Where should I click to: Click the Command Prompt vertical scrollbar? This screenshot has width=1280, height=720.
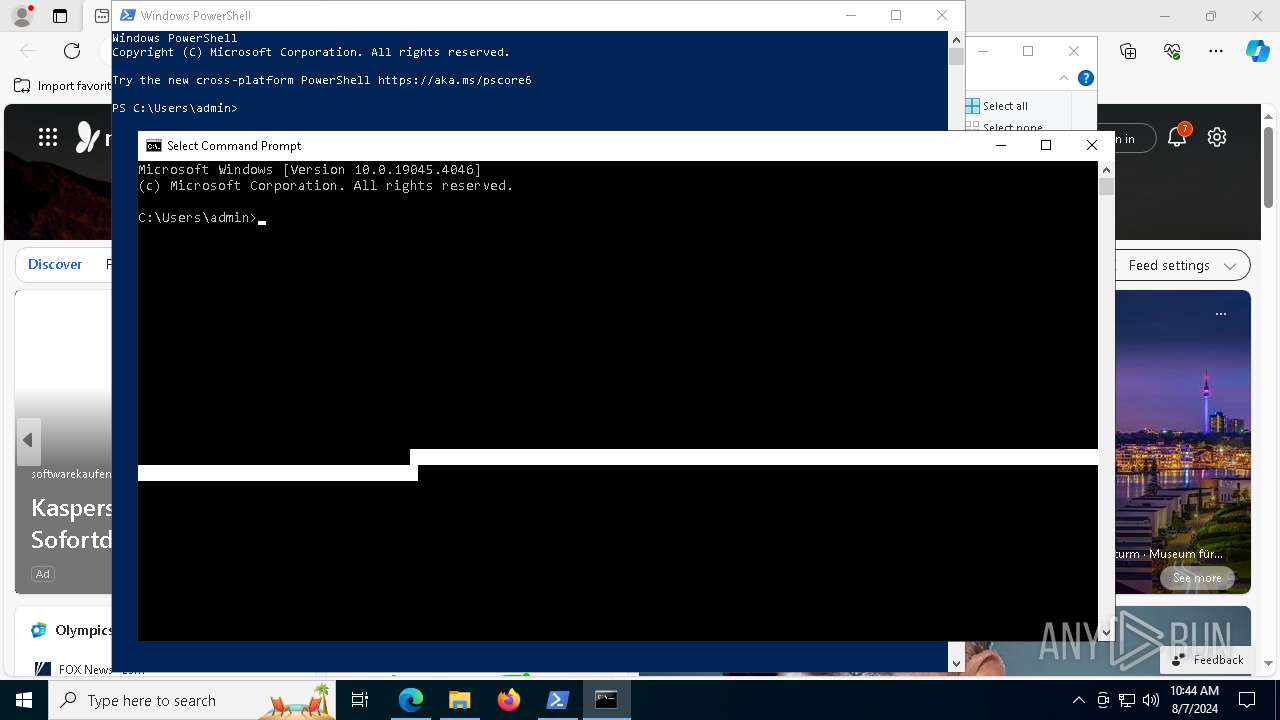pos(1106,400)
